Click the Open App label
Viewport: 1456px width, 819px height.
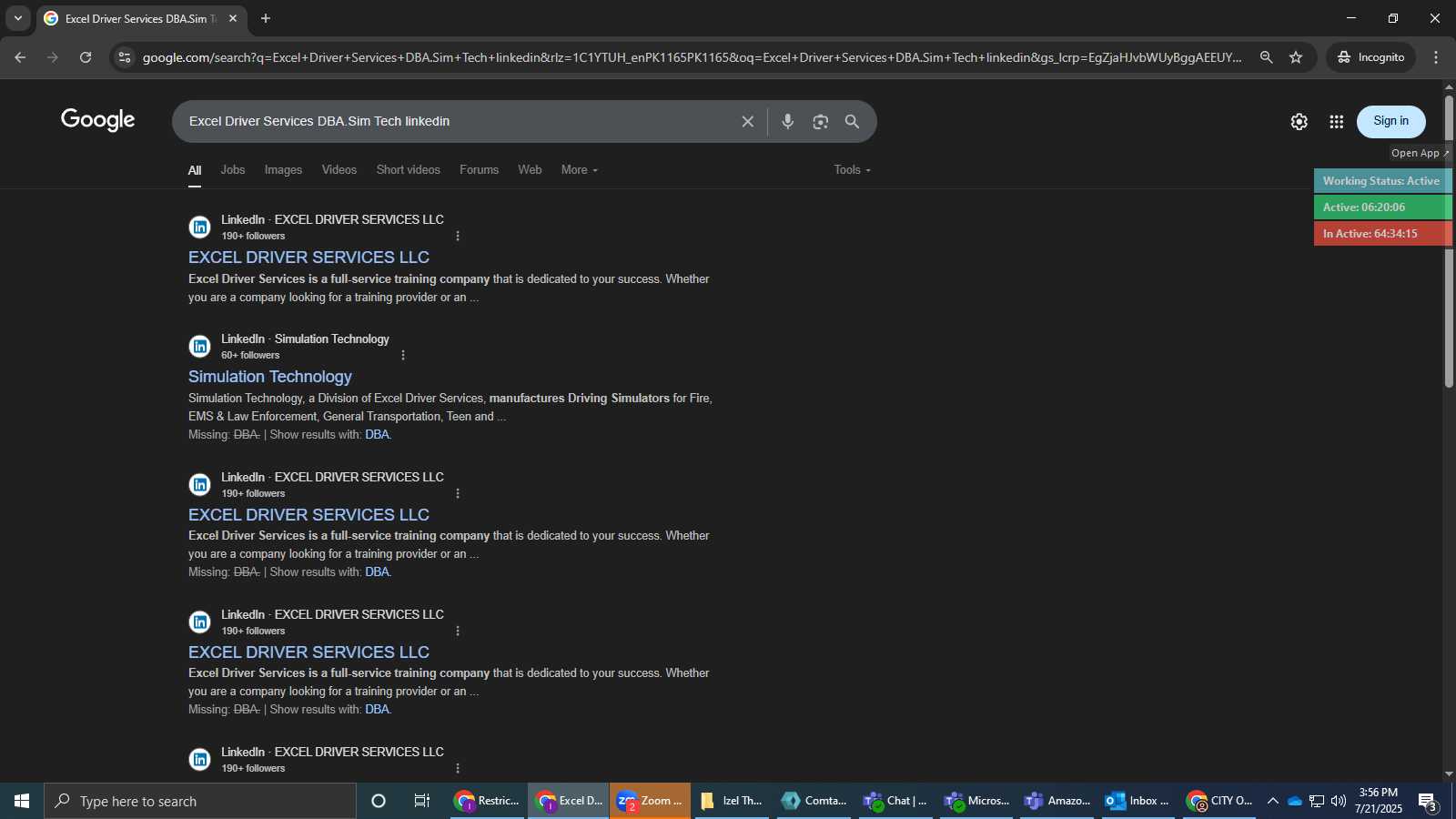click(1419, 153)
